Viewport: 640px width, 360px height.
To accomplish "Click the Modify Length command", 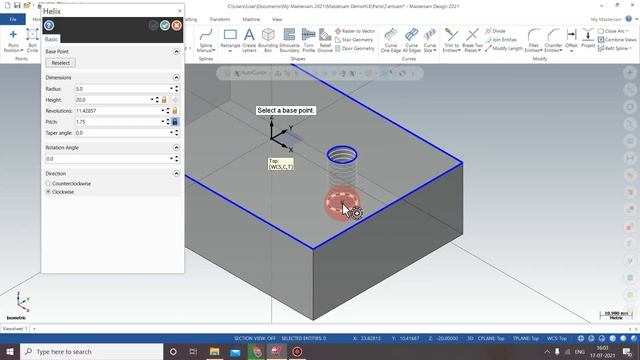I will point(504,48).
